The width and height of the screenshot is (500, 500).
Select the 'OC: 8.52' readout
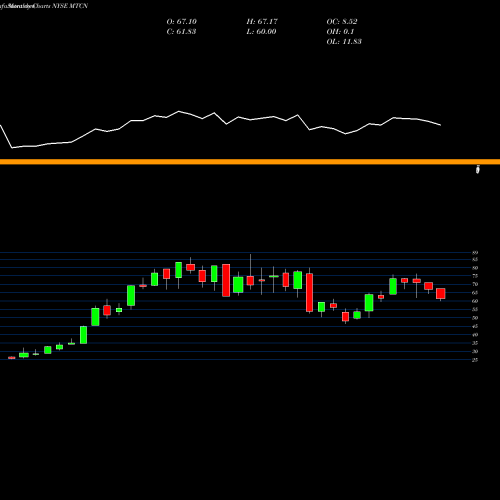[342, 21]
